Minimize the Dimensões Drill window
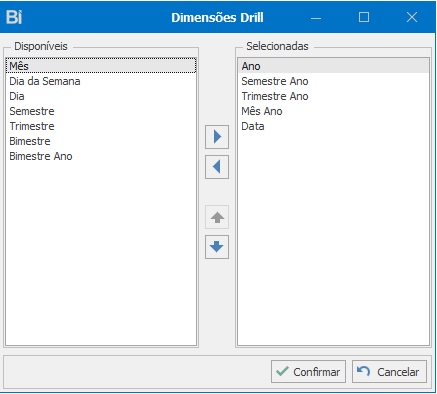Viewport: 437px width, 394px height. [316, 17]
